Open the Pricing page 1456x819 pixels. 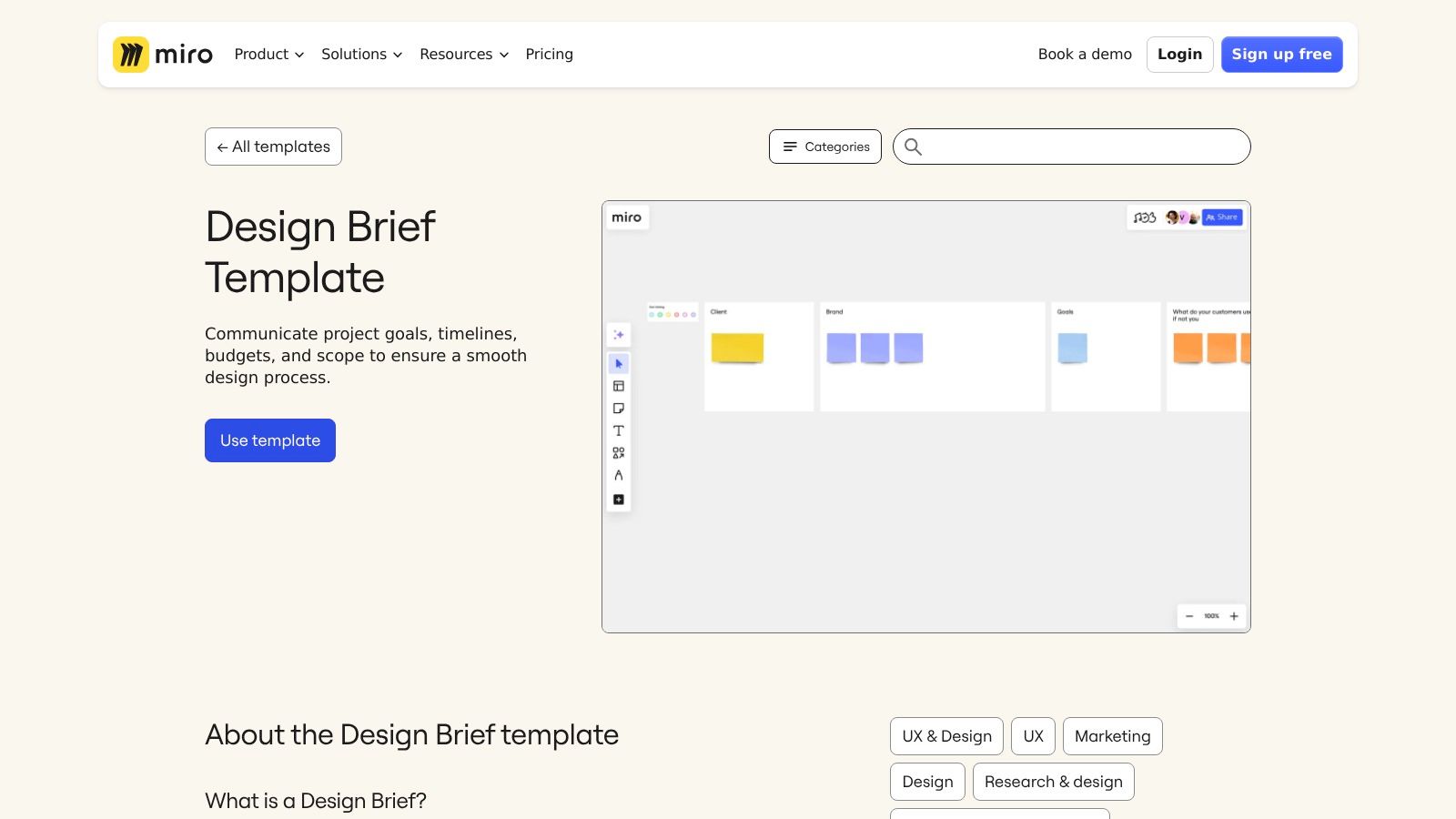(x=550, y=55)
